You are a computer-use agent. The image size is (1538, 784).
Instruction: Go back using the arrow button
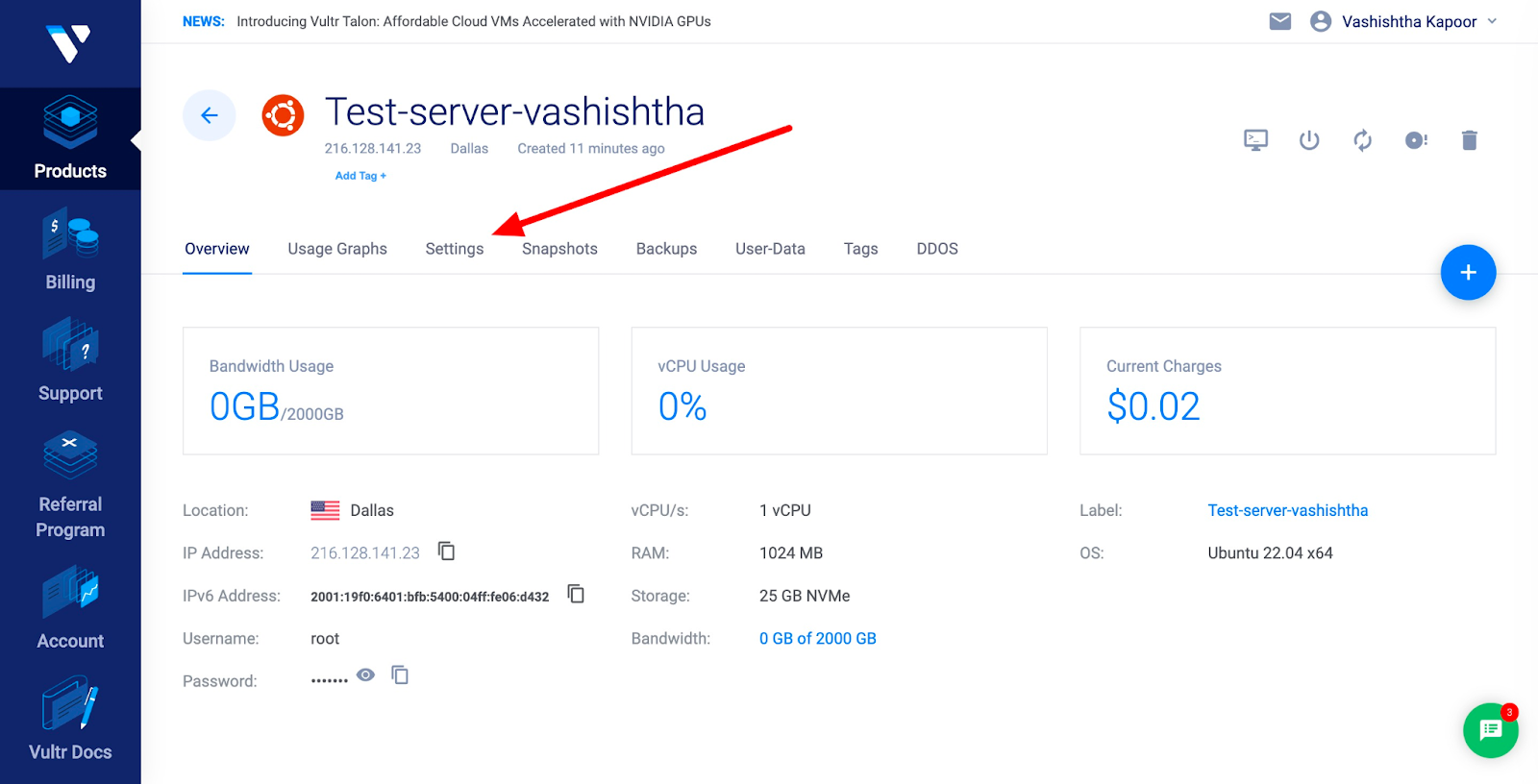(x=210, y=115)
